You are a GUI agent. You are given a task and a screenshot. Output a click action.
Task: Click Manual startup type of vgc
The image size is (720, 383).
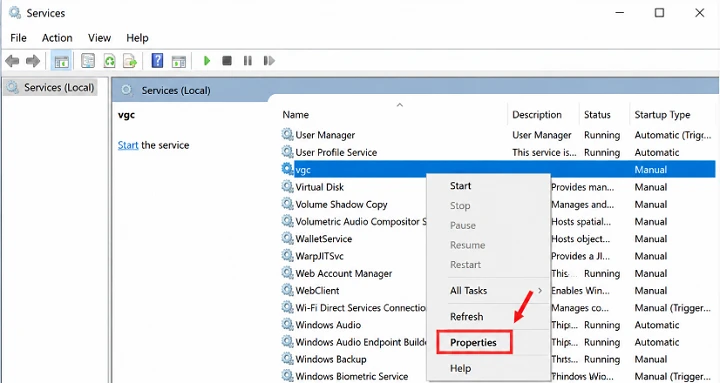click(x=651, y=169)
